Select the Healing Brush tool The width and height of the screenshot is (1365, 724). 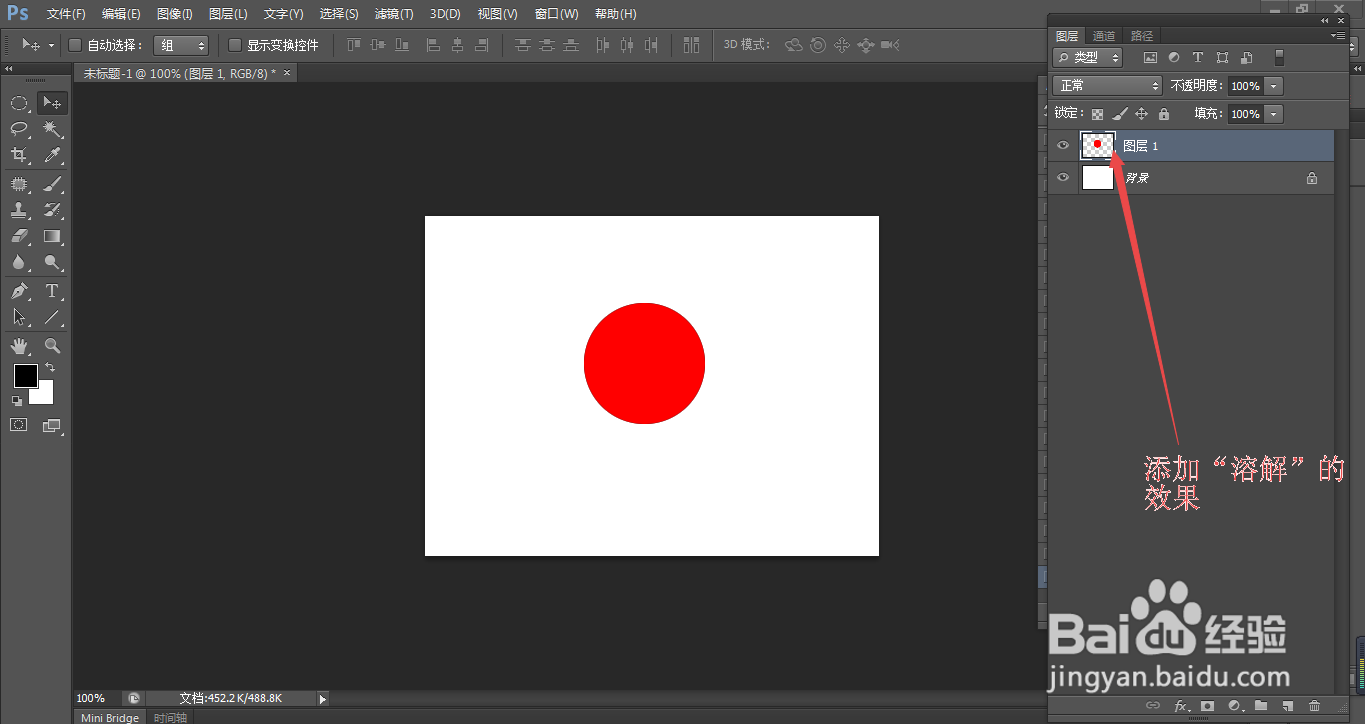click(x=19, y=184)
